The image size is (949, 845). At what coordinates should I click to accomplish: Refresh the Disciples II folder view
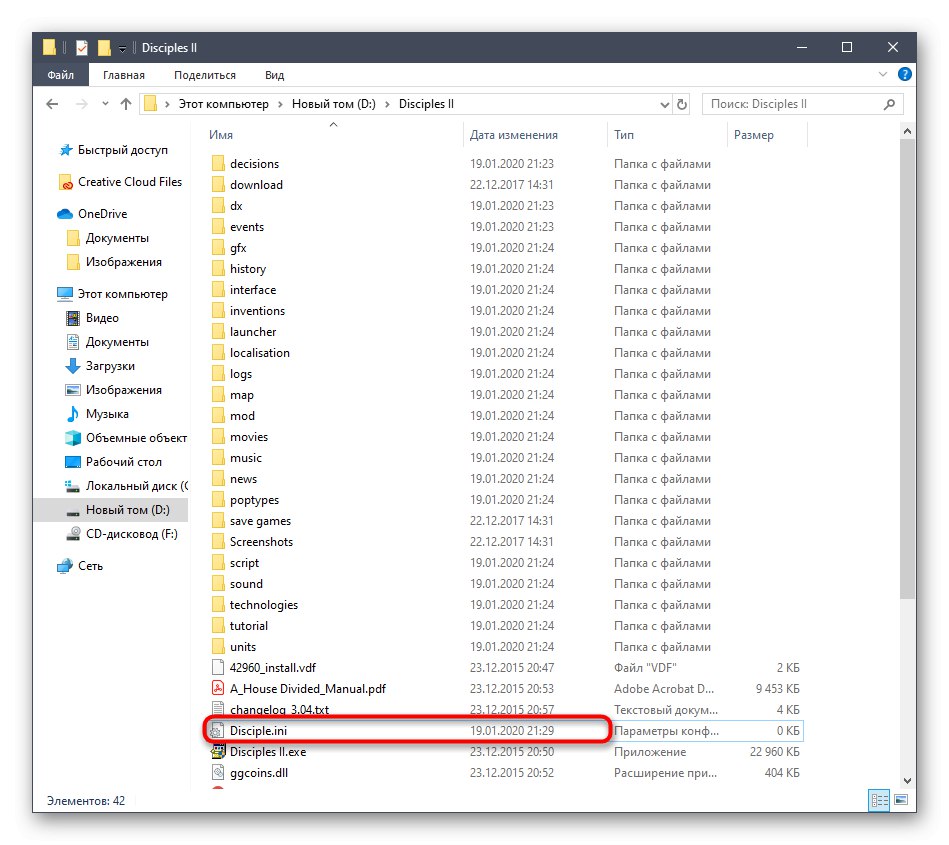click(x=682, y=104)
